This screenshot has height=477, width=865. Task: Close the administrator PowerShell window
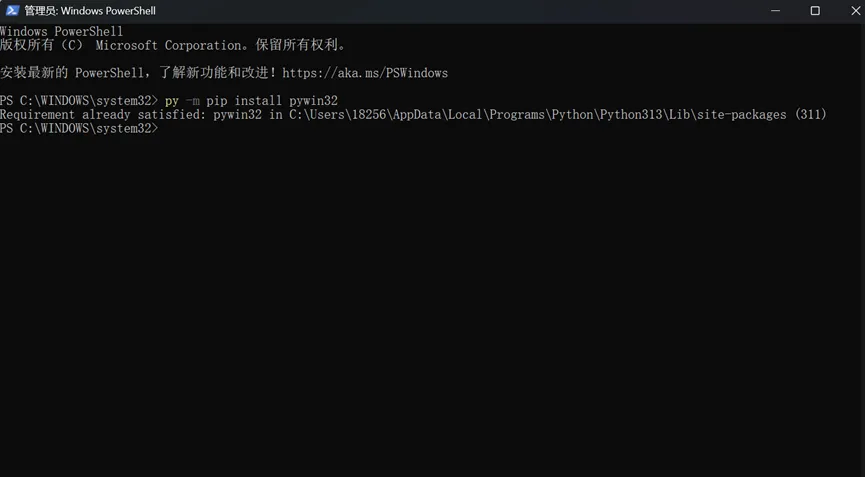[855, 10]
